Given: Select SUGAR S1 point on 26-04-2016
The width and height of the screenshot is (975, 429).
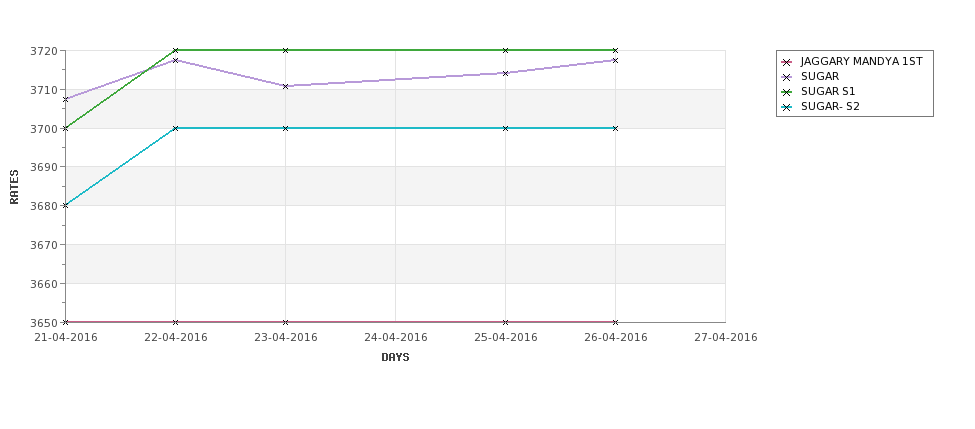Looking at the screenshot, I should click(616, 50).
